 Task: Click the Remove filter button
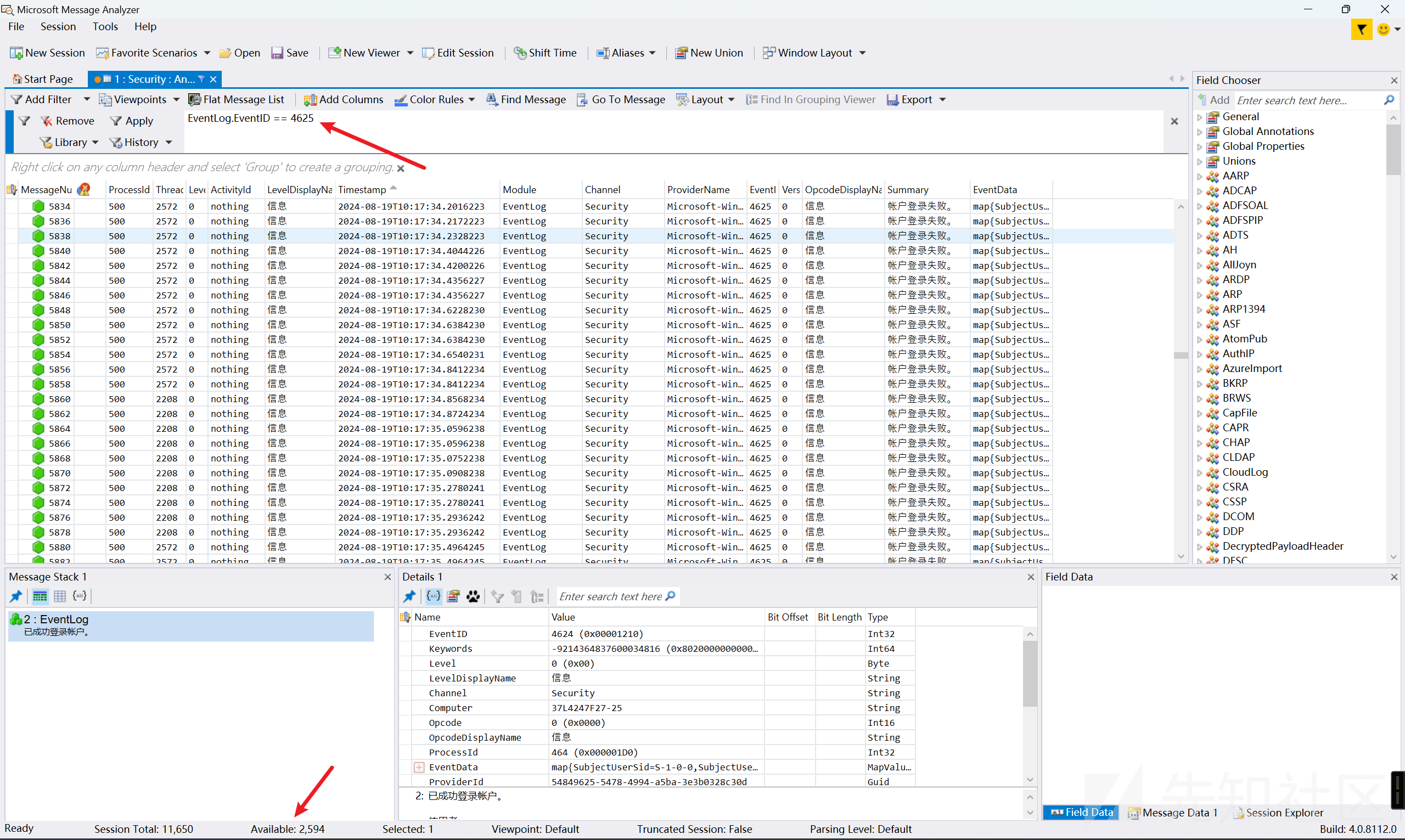point(68,121)
